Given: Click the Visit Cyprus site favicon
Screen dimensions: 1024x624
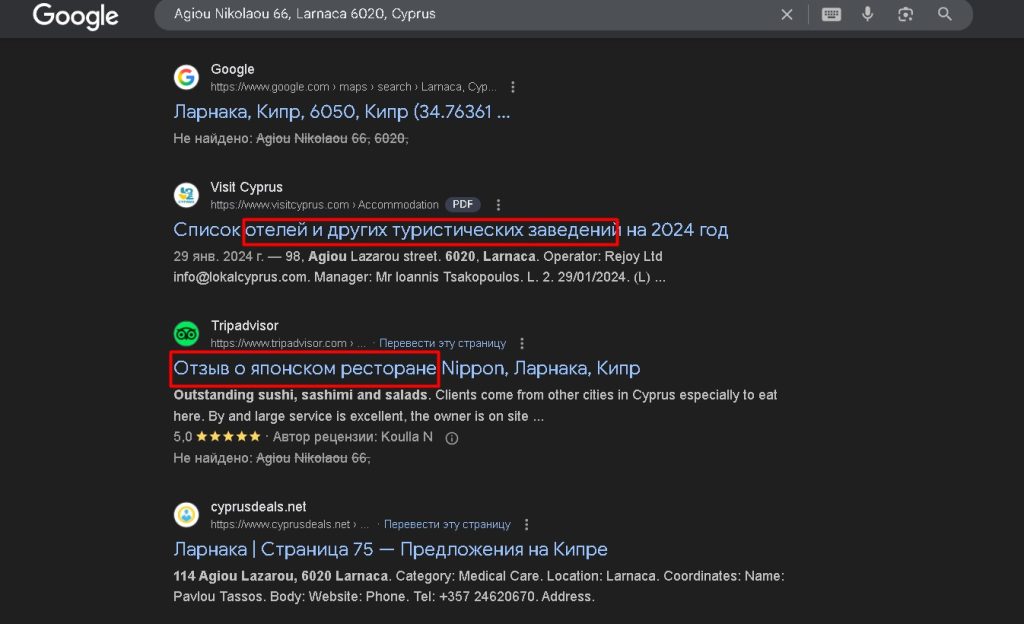Looking at the screenshot, I should 186,194.
